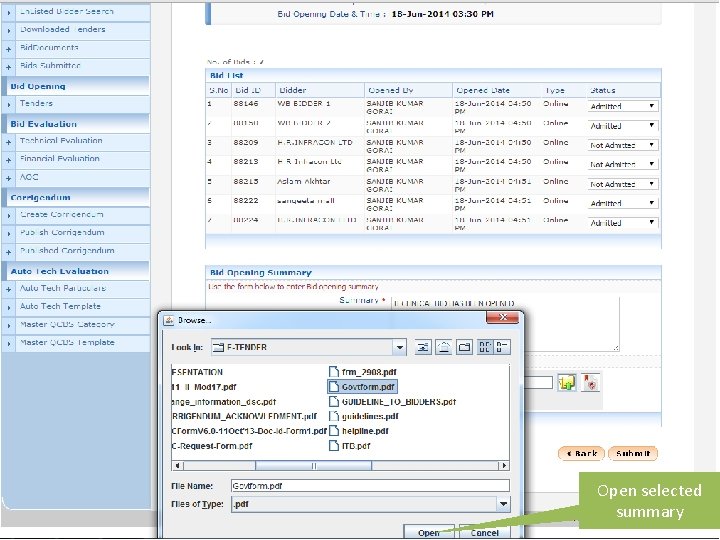720x540 pixels.
Task: Open the Create Corrigendum sidebar link
Action: [x=62, y=214]
